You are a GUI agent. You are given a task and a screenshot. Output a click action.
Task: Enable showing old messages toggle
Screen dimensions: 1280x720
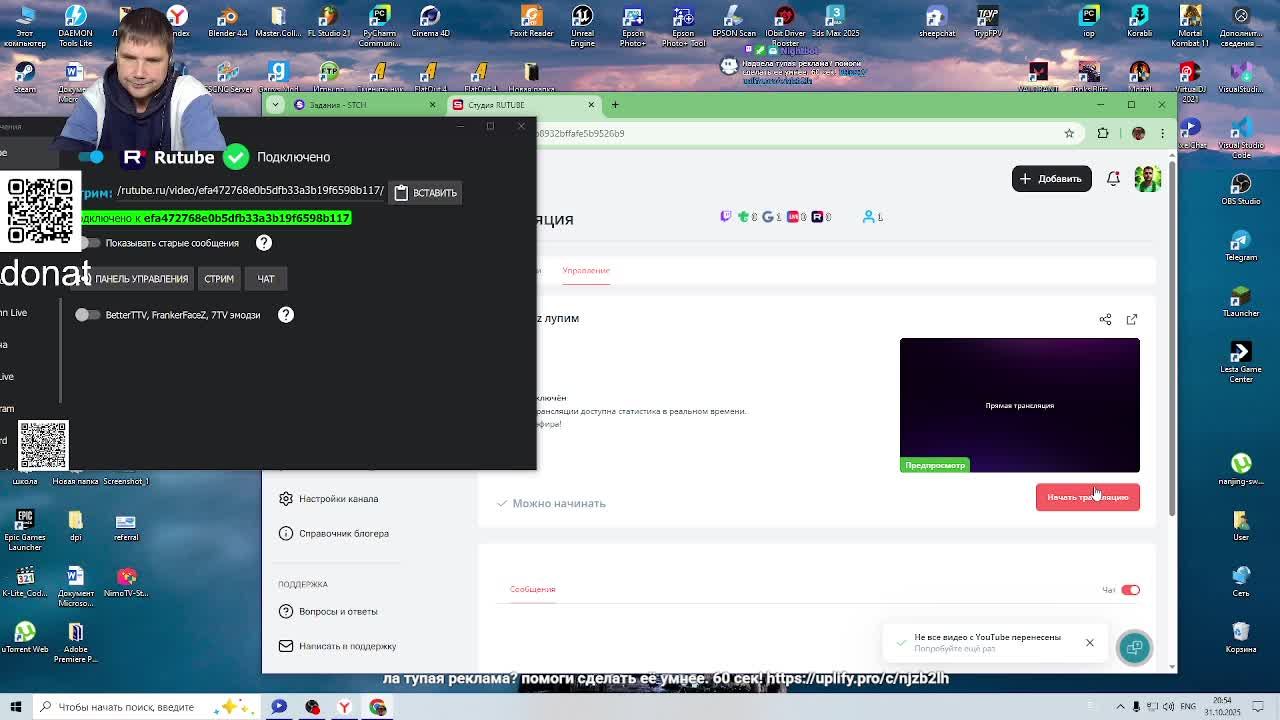[91, 243]
